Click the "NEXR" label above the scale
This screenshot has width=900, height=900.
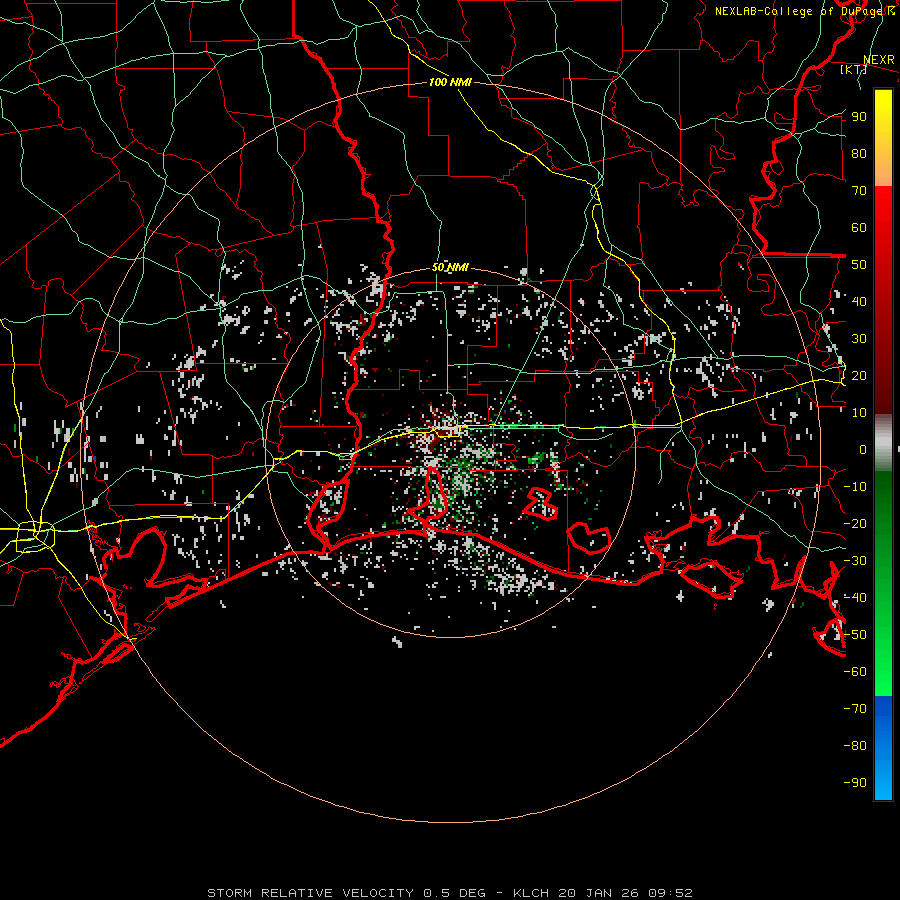pos(879,60)
